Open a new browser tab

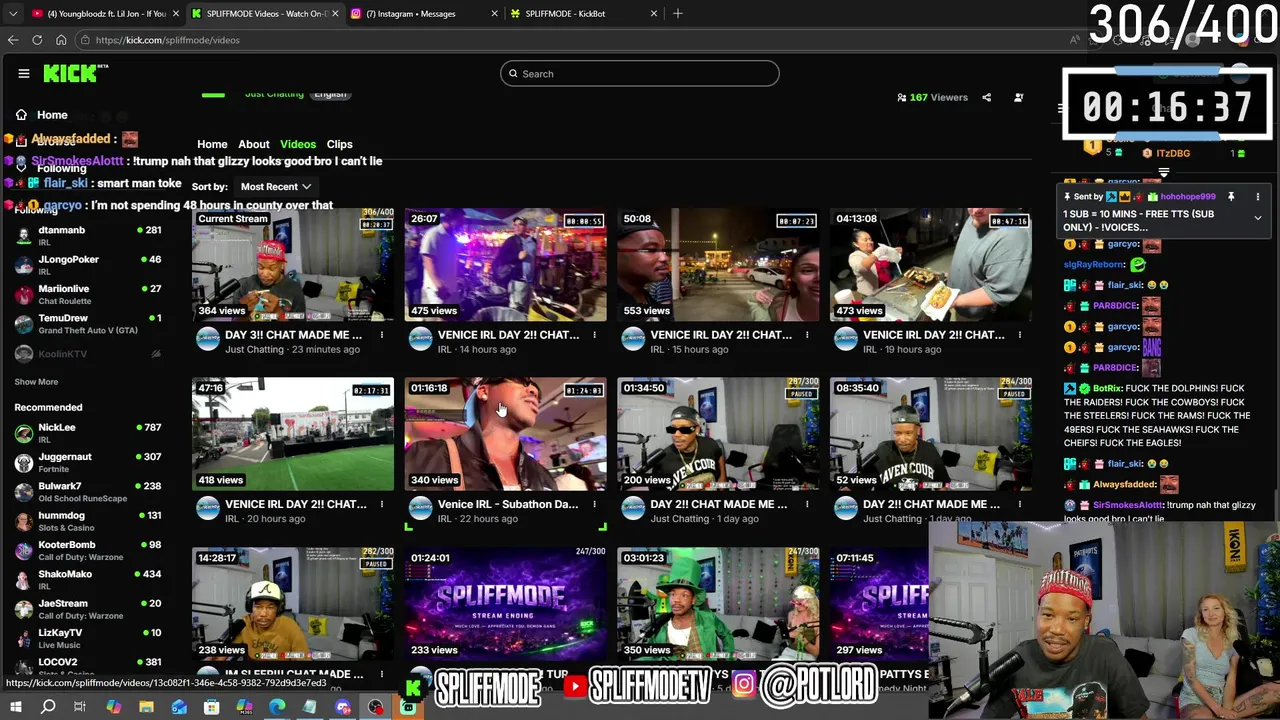[x=678, y=13]
